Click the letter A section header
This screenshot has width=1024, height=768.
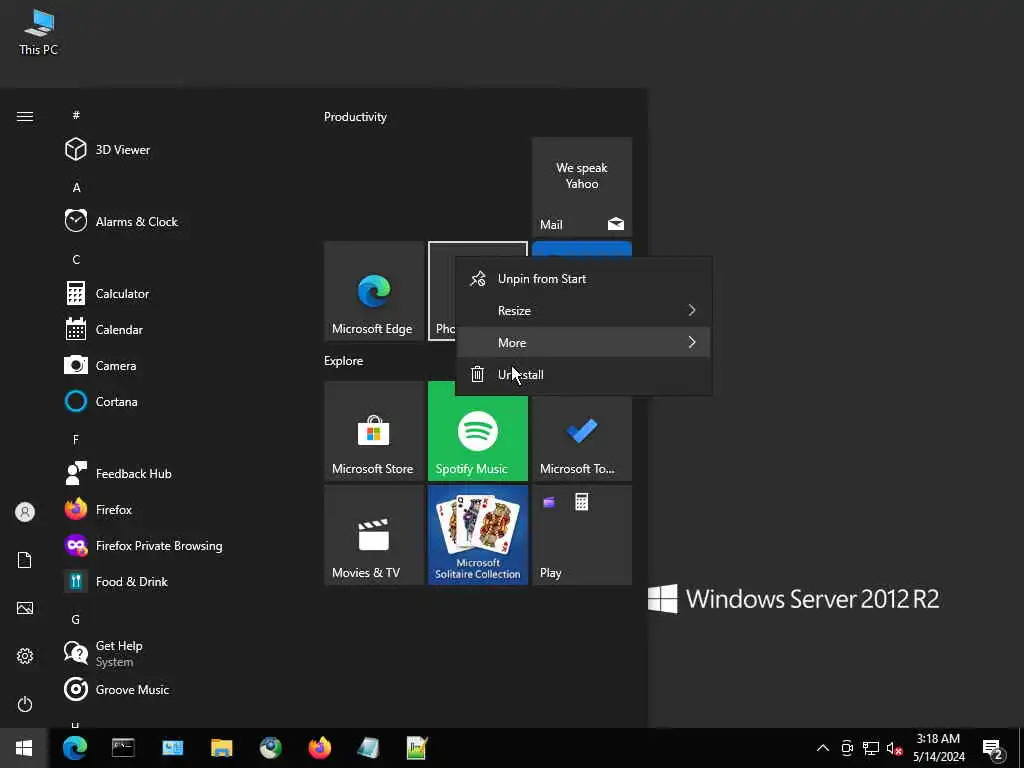(x=76, y=187)
